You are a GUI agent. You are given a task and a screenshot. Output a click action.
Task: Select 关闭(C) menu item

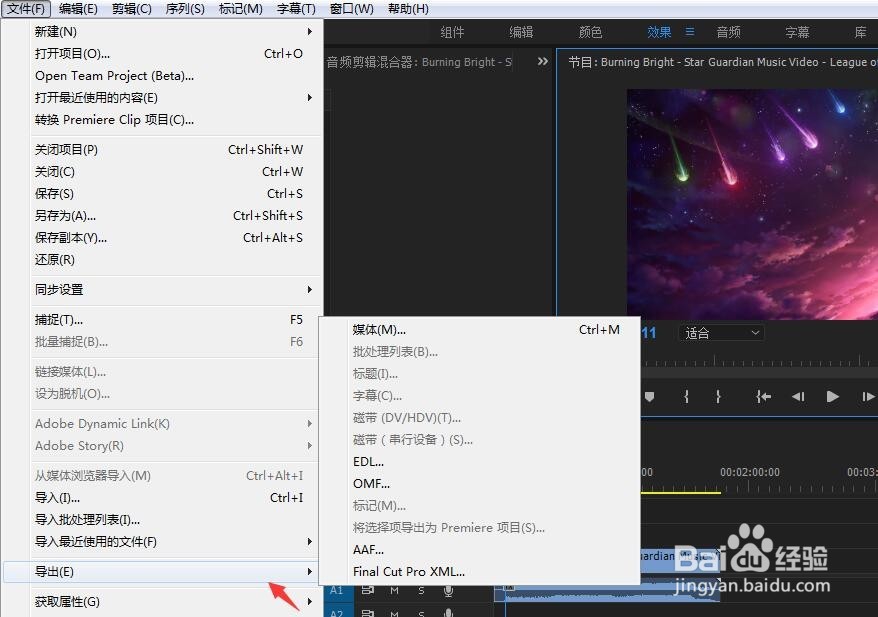pos(162,171)
